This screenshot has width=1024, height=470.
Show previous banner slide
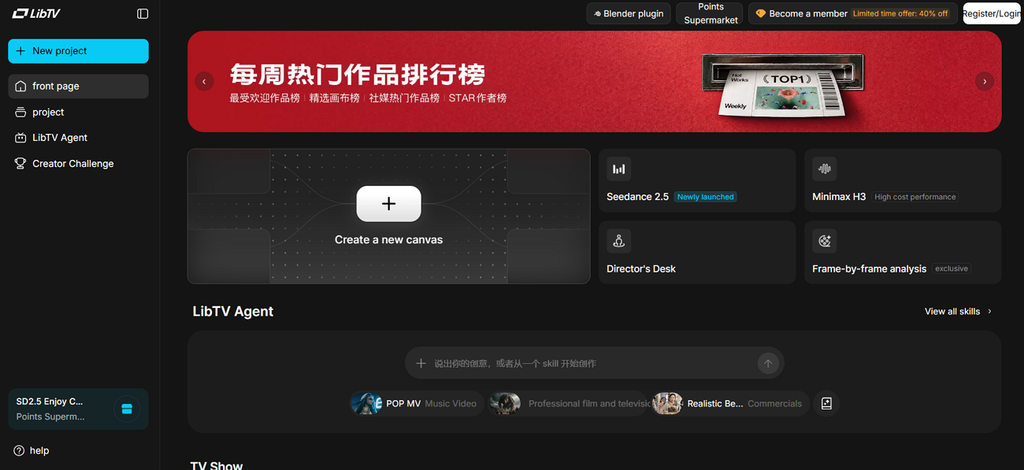(x=204, y=82)
